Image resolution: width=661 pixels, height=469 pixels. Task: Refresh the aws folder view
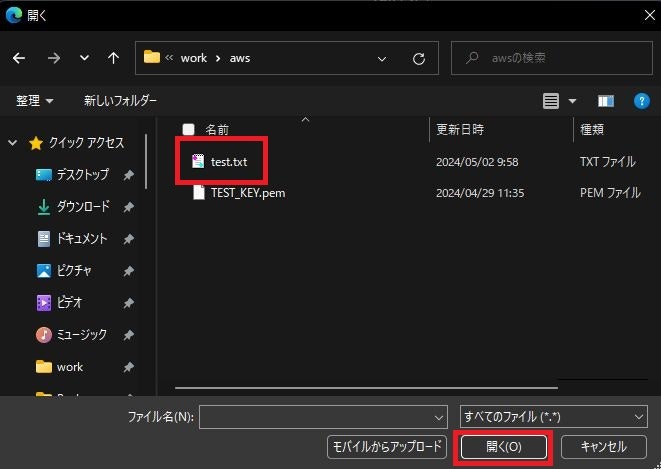point(419,59)
